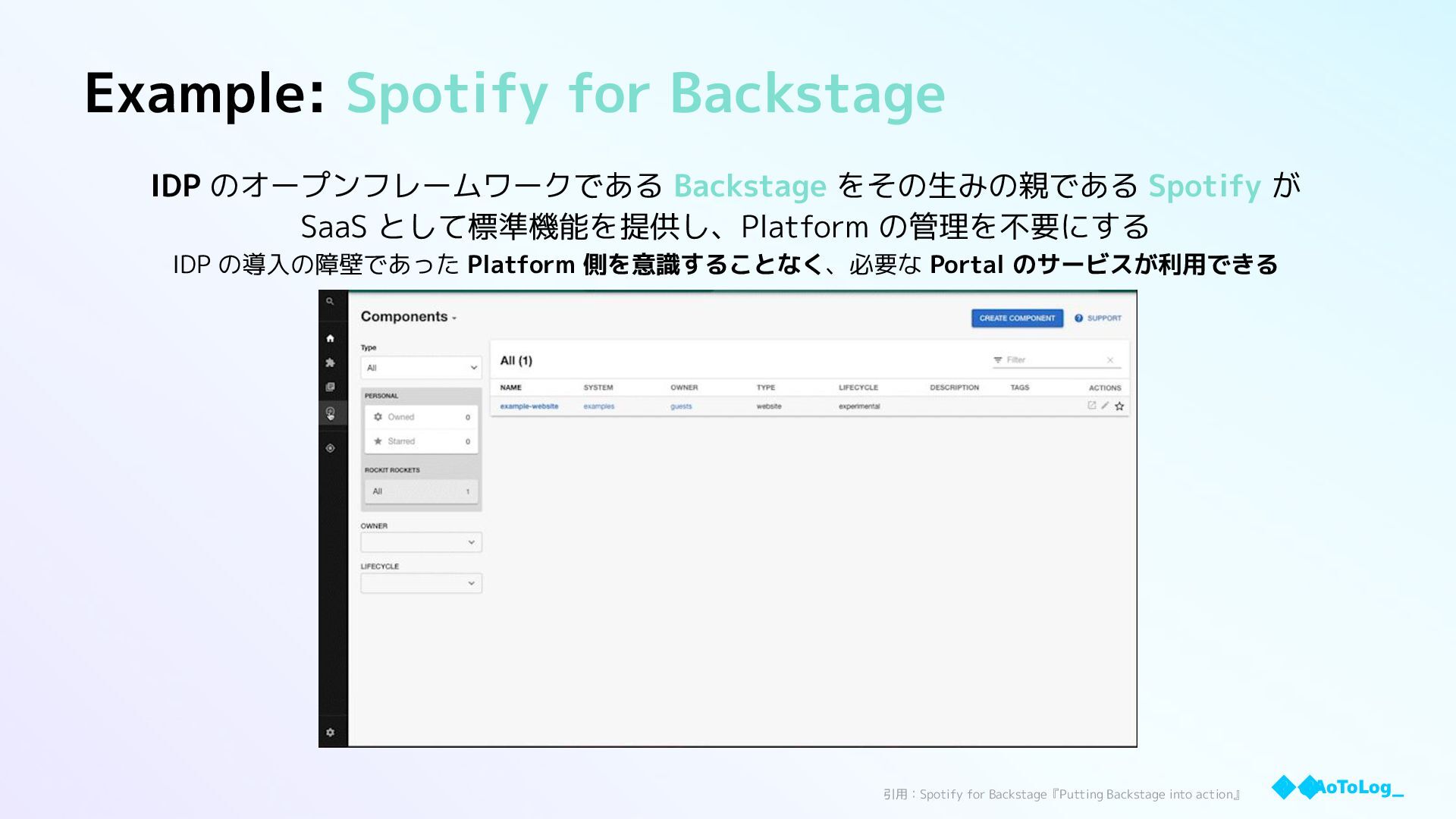Go to Home in the sidebar

click(x=330, y=338)
